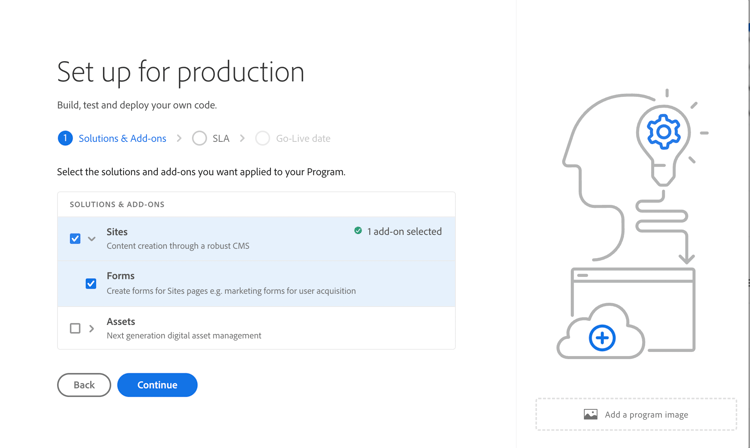The image size is (750, 448).
Task: Expand the Assets row chevron
Action: pos(92,328)
